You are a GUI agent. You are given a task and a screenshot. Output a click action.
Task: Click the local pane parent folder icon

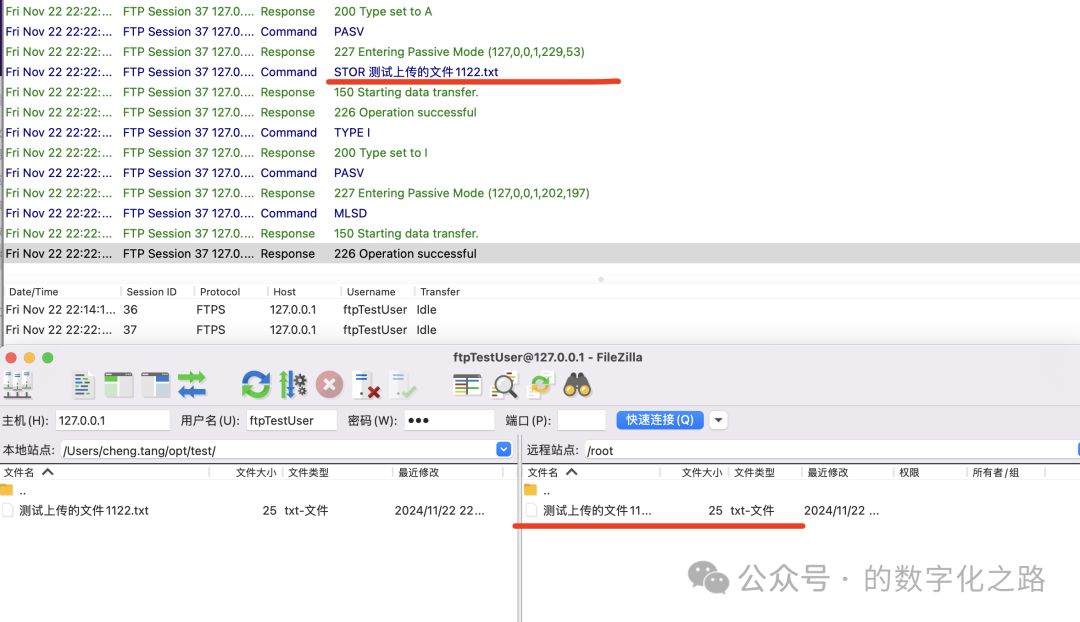(x=7, y=490)
